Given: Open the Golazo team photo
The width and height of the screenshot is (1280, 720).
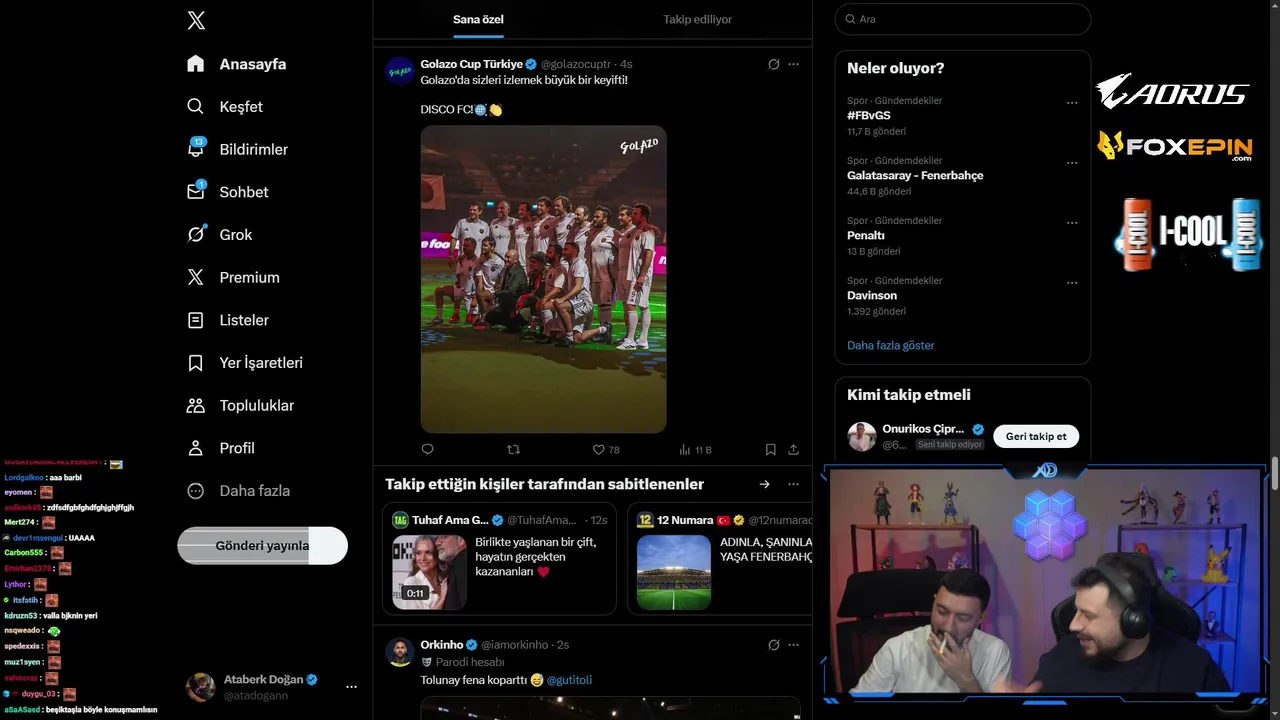Looking at the screenshot, I should [x=543, y=279].
